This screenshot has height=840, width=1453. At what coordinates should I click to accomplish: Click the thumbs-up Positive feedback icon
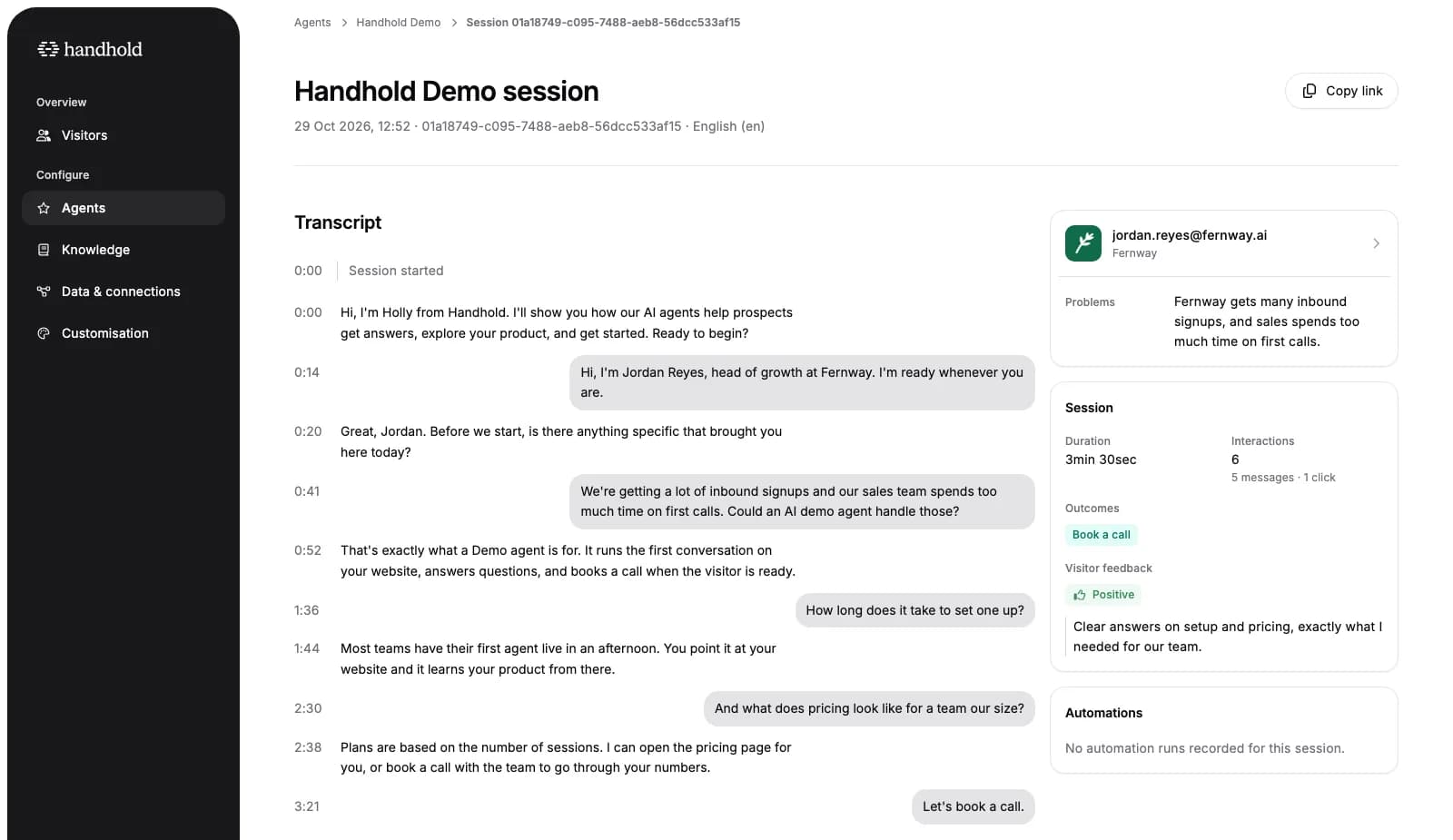pyautogui.click(x=1080, y=595)
